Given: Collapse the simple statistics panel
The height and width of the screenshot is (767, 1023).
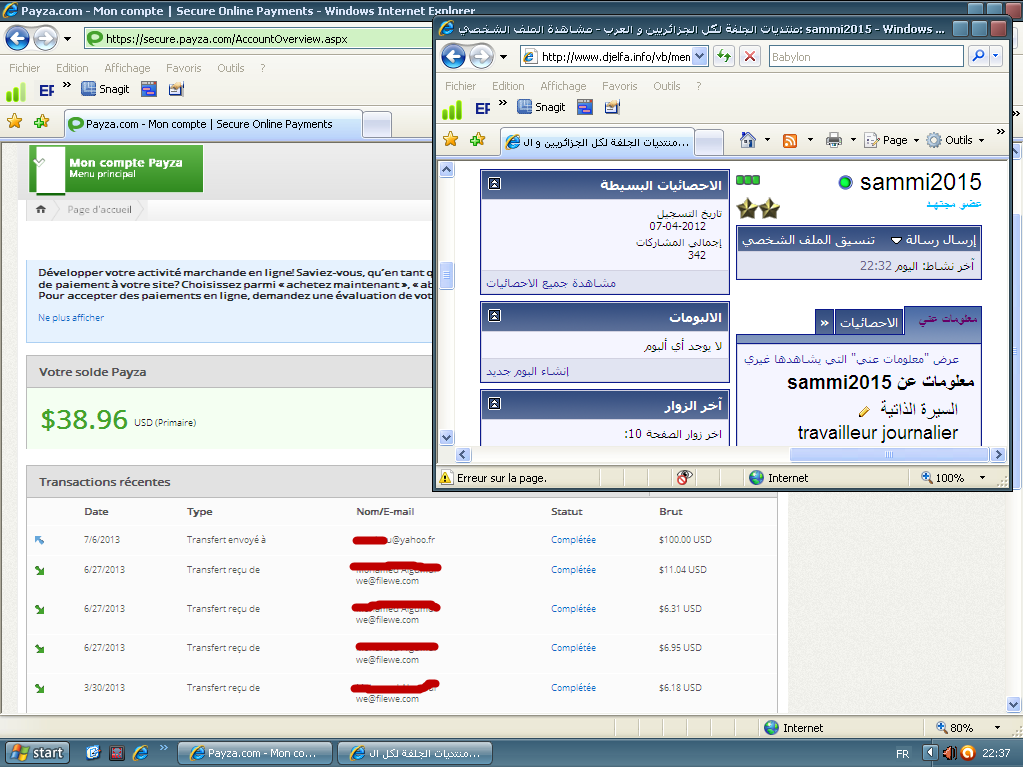Looking at the screenshot, I should [495, 184].
